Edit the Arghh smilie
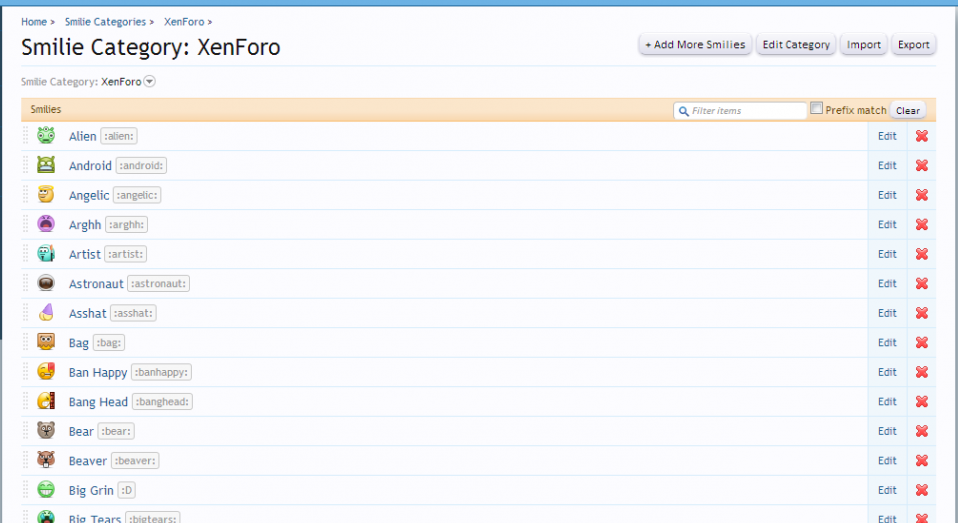 coord(887,224)
